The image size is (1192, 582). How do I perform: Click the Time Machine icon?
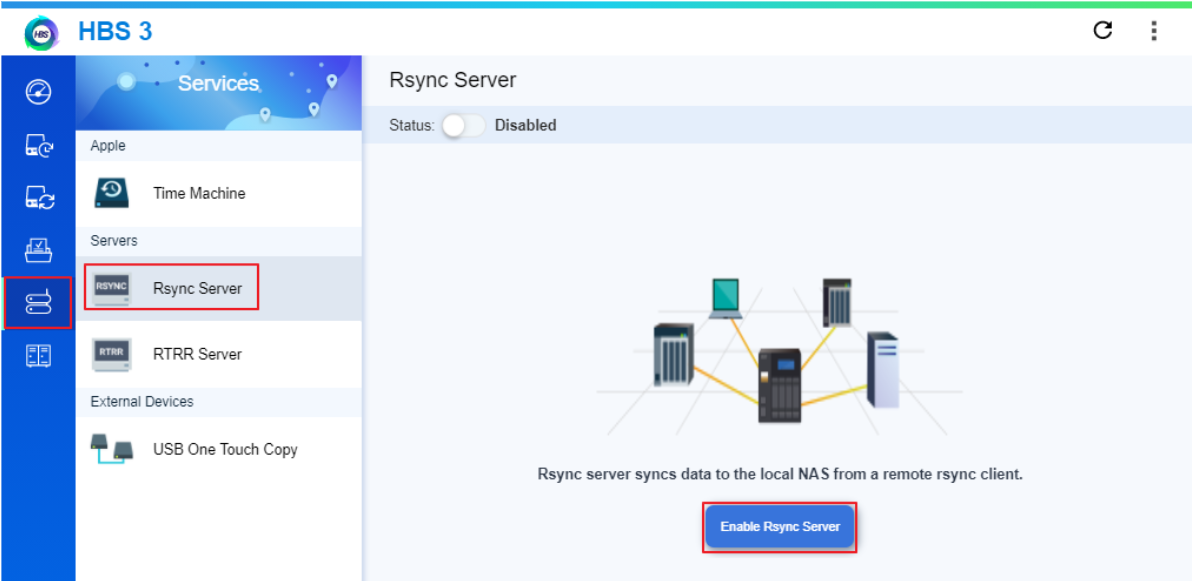click(x=110, y=192)
